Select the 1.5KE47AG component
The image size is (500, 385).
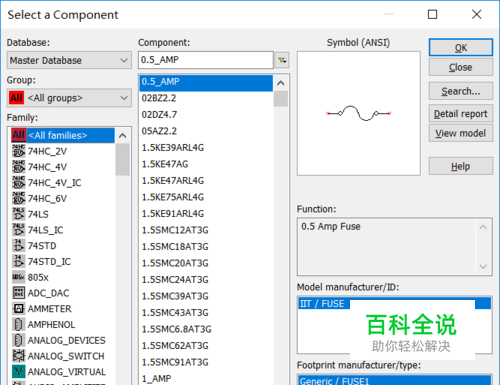pos(206,164)
